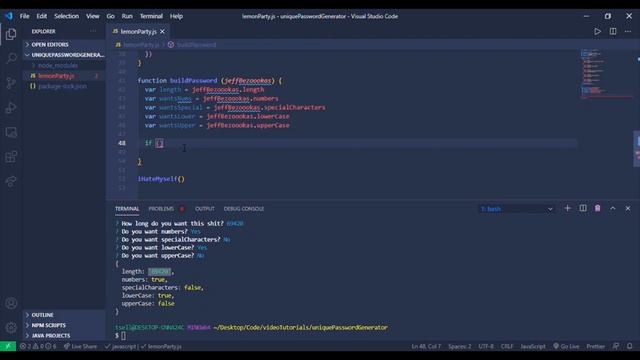
Task: Open the notifications bell
Action: point(629,346)
